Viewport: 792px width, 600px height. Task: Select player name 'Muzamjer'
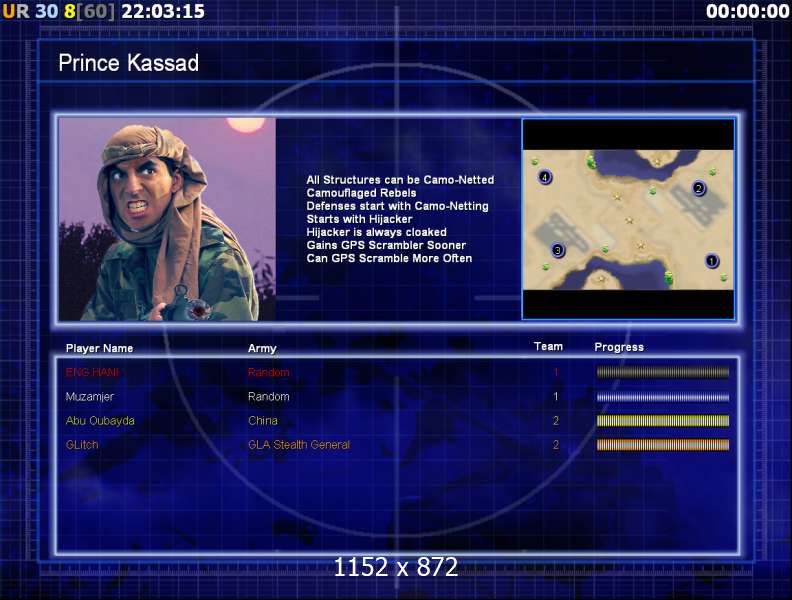point(90,397)
